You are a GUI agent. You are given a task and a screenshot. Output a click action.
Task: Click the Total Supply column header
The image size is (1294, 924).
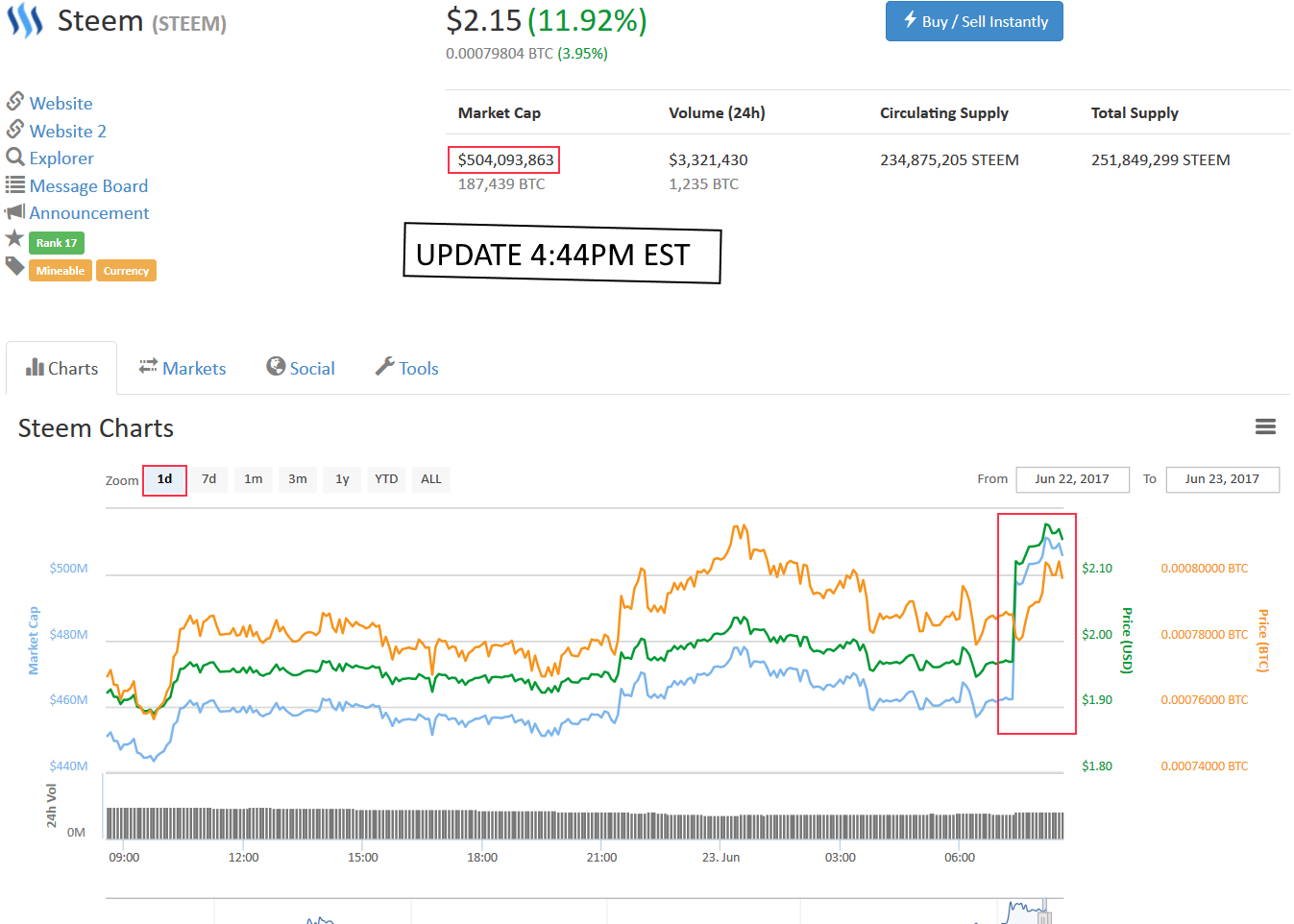(x=1135, y=112)
